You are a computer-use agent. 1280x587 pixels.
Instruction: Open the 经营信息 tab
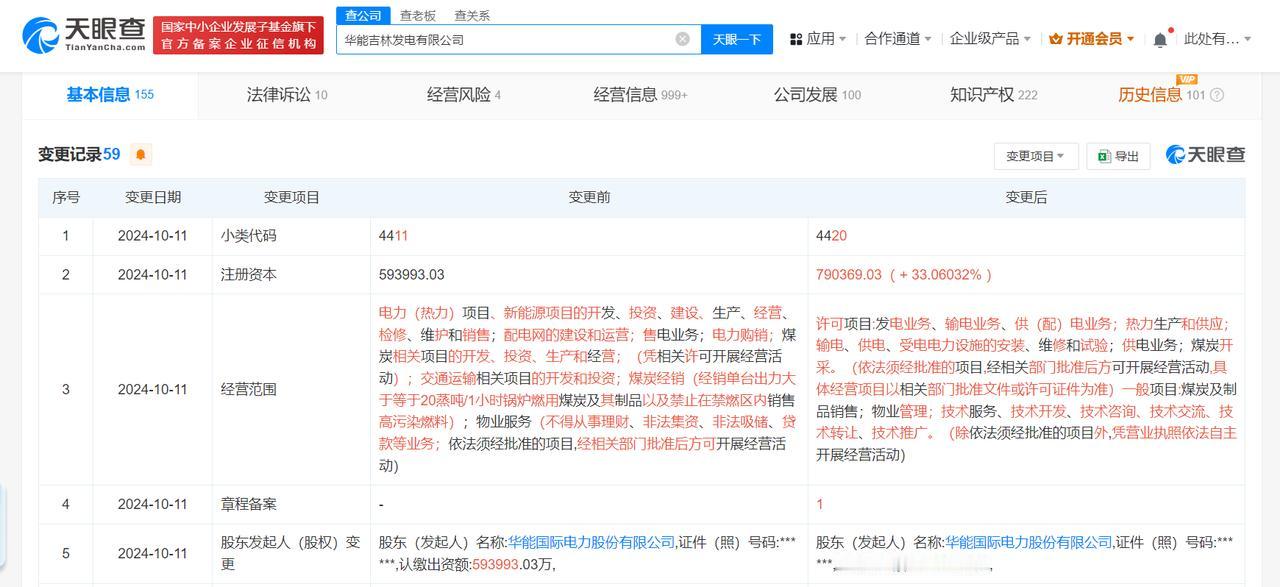point(640,95)
